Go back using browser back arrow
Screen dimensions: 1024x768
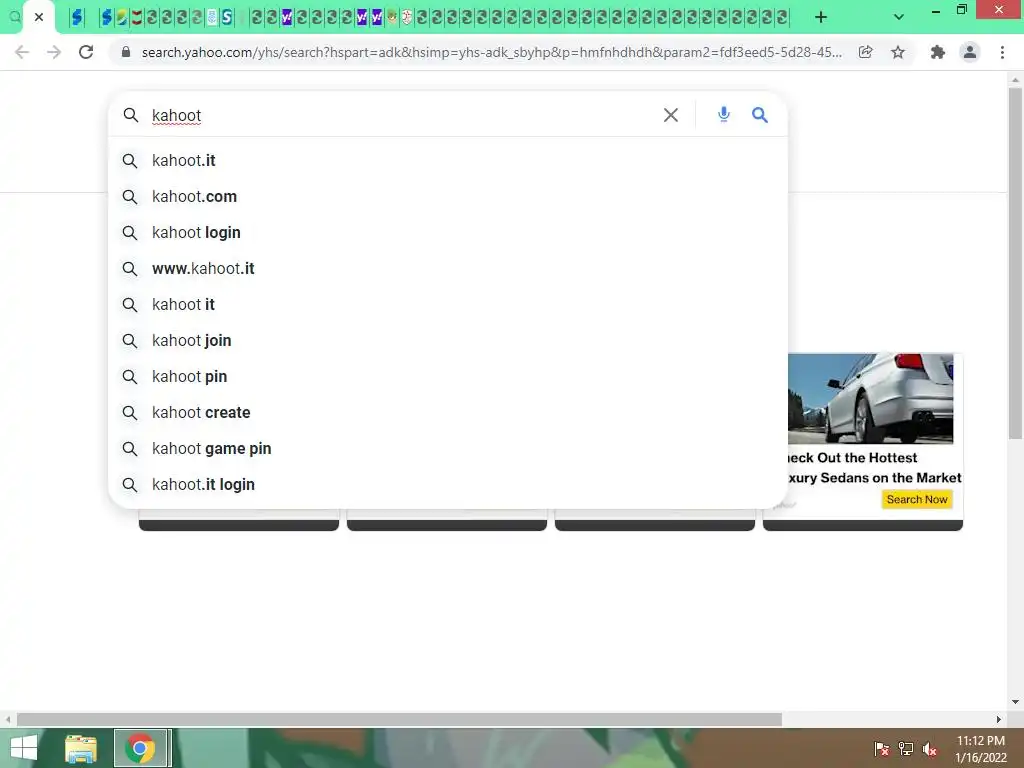[22, 52]
